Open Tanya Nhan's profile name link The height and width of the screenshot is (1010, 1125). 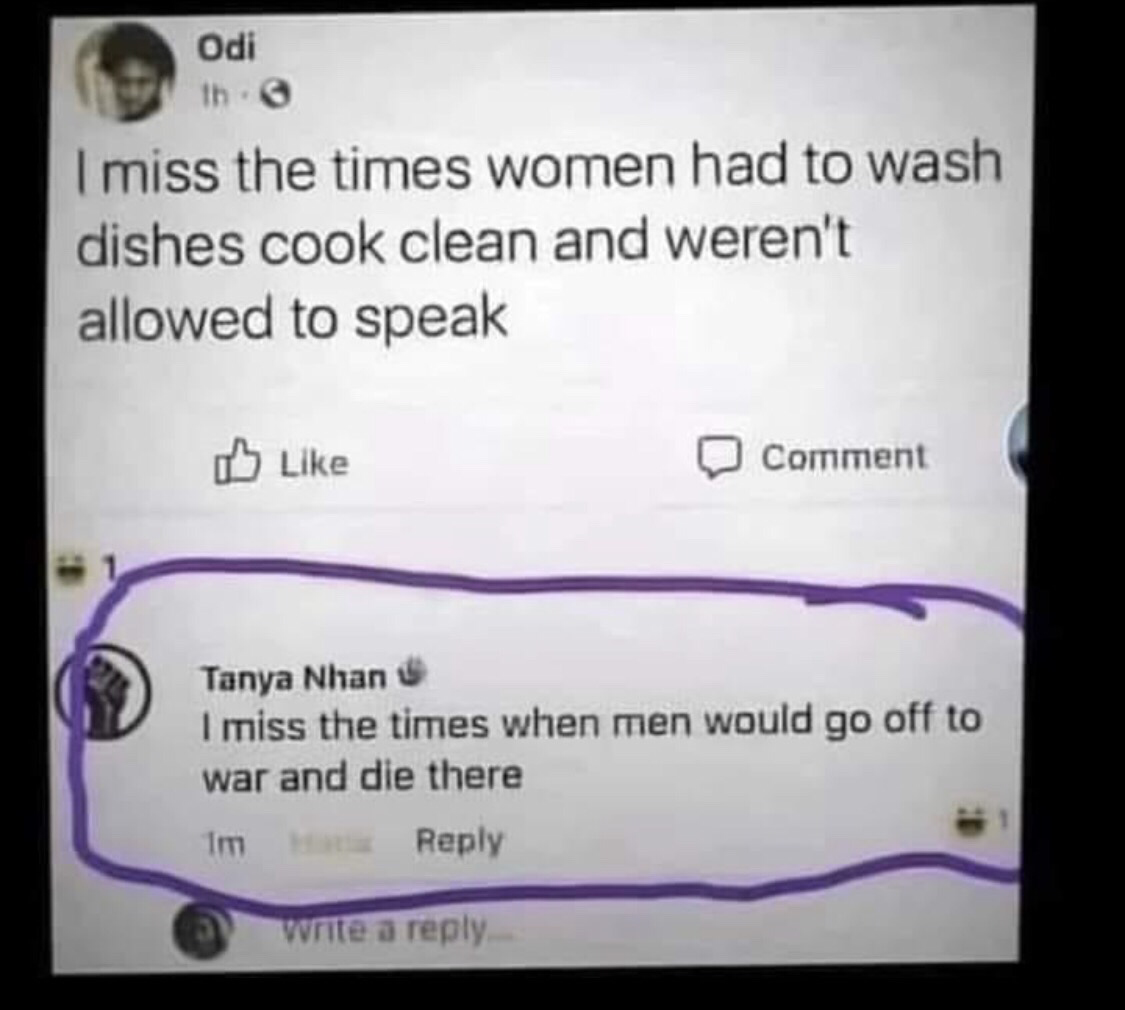(x=295, y=678)
